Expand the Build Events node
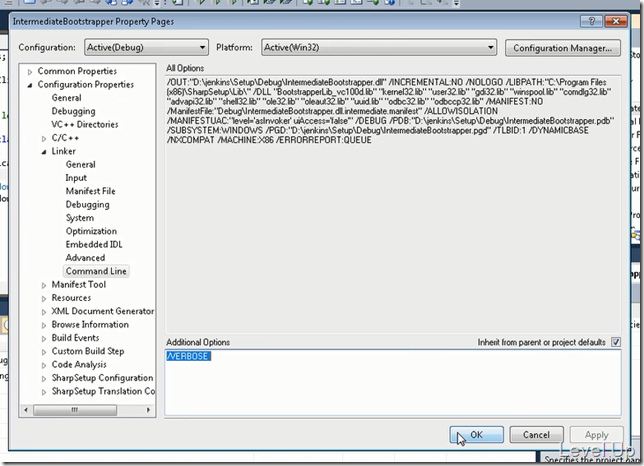Image resolution: width=644 pixels, height=466 pixels. point(44,339)
